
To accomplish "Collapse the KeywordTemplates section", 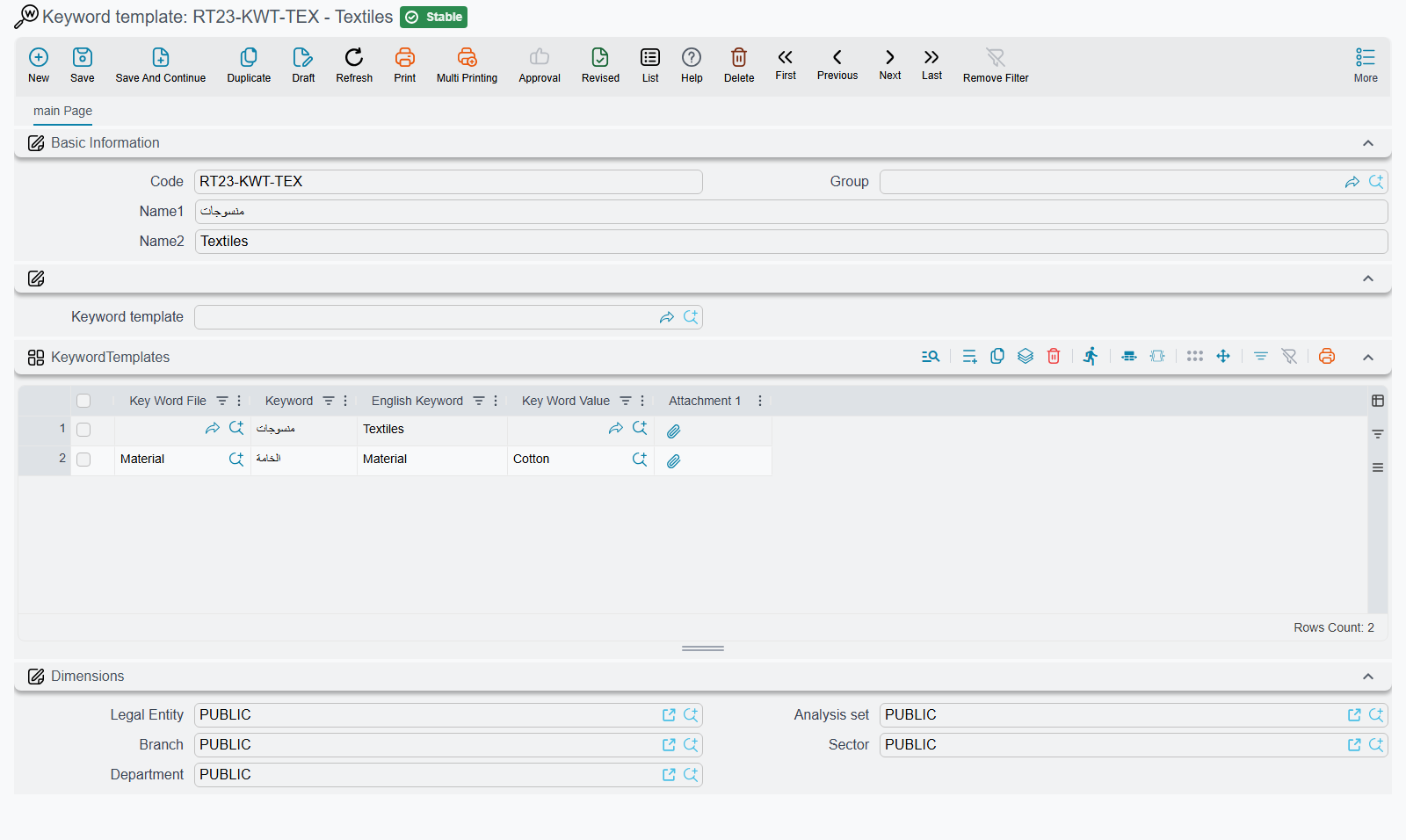I will click(x=1368, y=358).
